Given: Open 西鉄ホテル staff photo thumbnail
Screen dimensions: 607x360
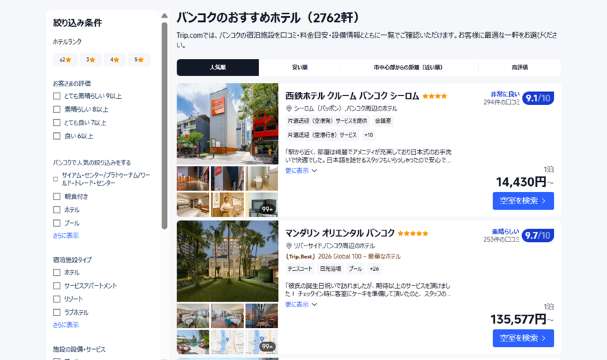Looking at the screenshot, I should [228, 205].
